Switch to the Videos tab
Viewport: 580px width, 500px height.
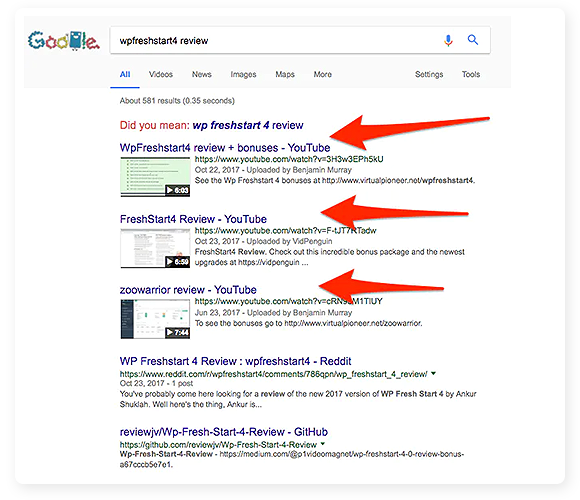click(x=161, y=74)
